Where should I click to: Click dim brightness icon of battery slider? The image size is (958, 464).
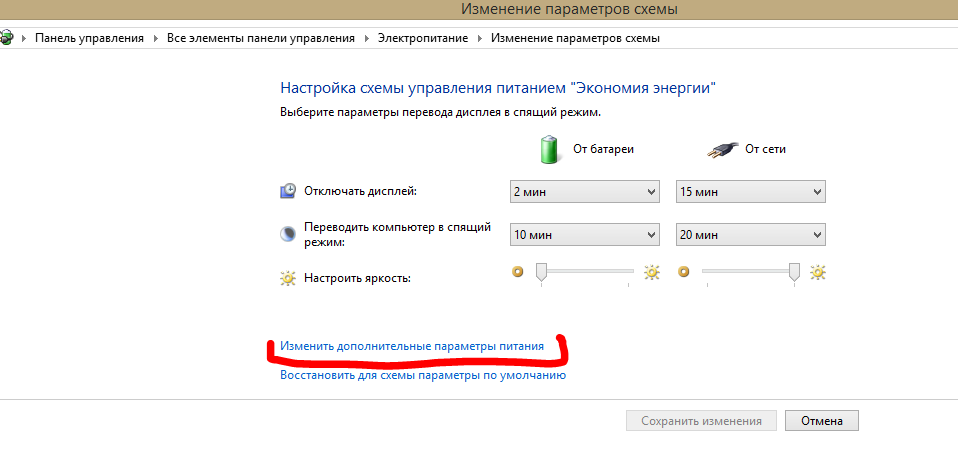517,271
